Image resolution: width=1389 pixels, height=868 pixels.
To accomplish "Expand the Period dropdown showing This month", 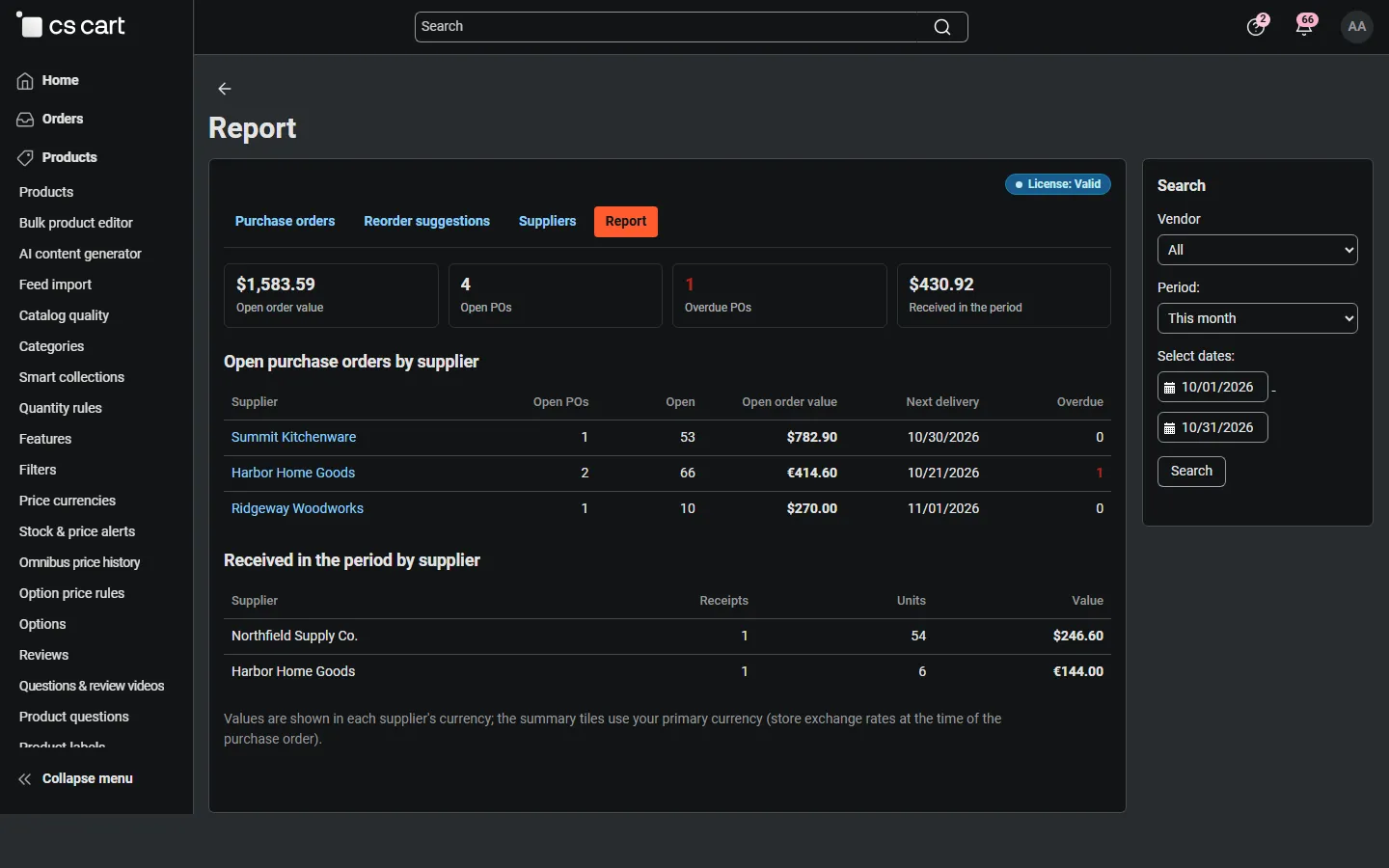I will (1258, 318).
